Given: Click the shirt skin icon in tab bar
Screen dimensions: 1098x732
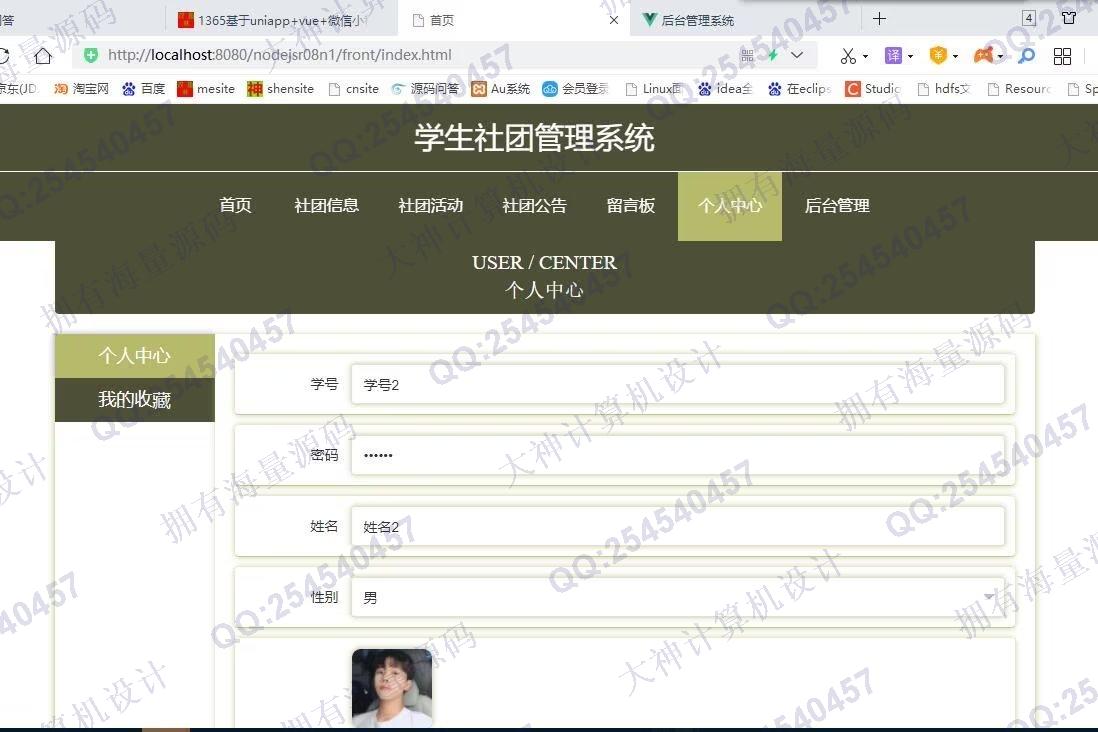Looking at the screenshot, I should [1069, 18].
